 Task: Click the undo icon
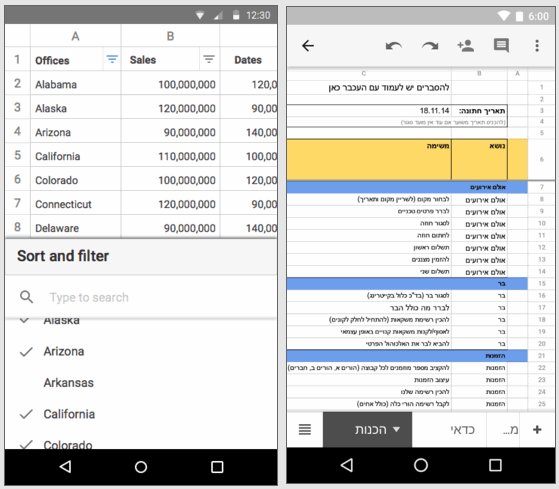click(x=394, y=46)
